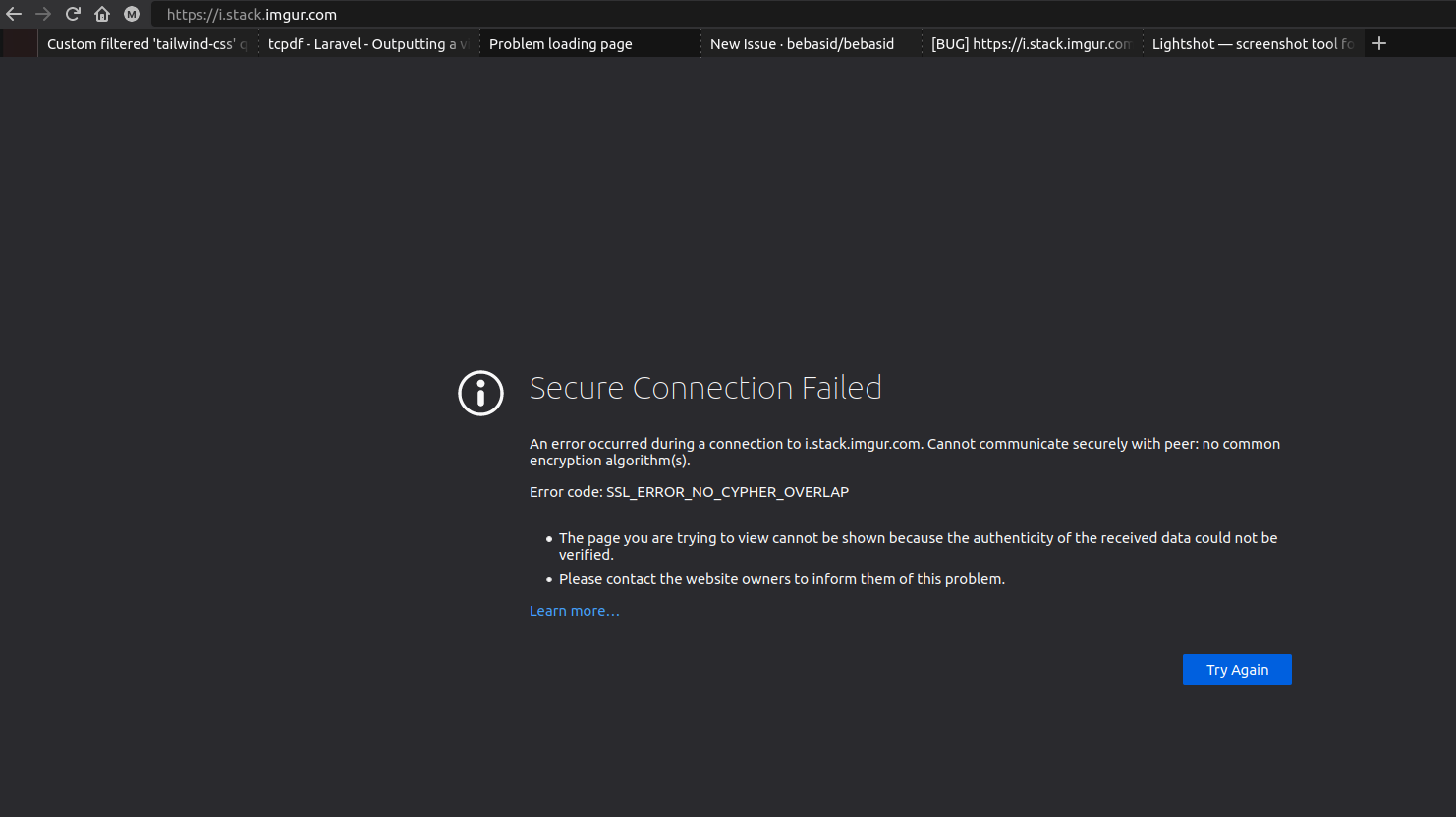Viewport: 1456px width, 817px height.
Task: Open the Custom filtered 'tailwind-css' tab
Action: pyautogui.click(x=142, y=43)
